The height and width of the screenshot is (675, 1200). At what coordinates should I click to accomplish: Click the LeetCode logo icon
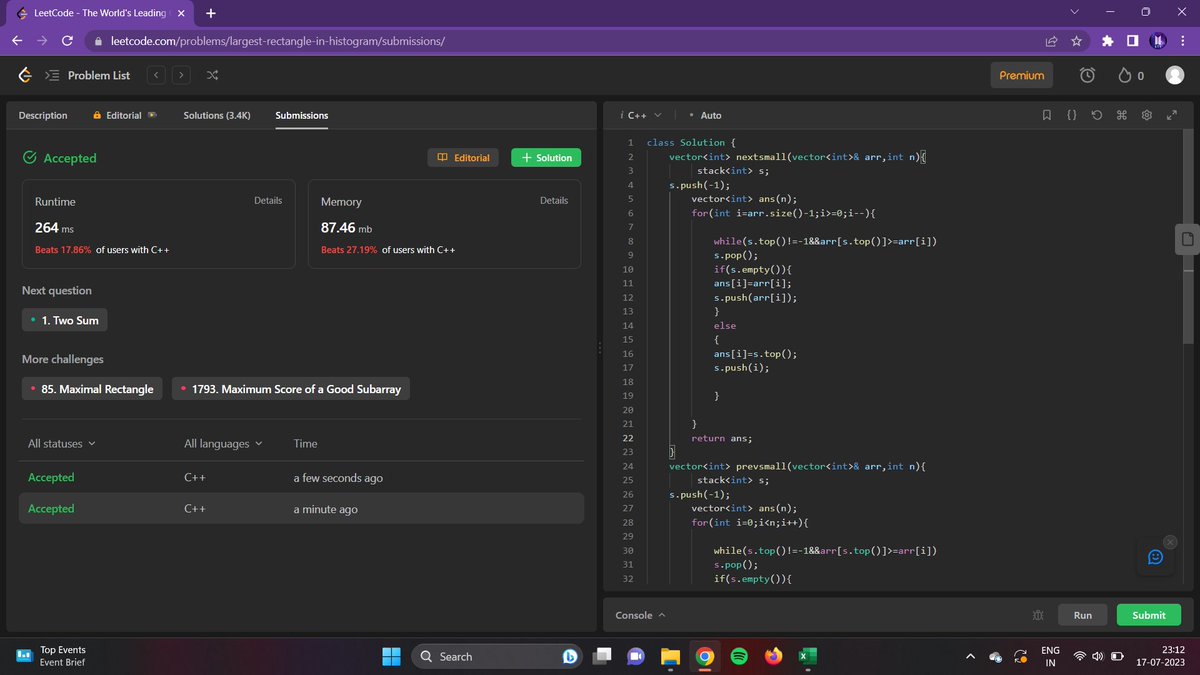pos(24,75)
